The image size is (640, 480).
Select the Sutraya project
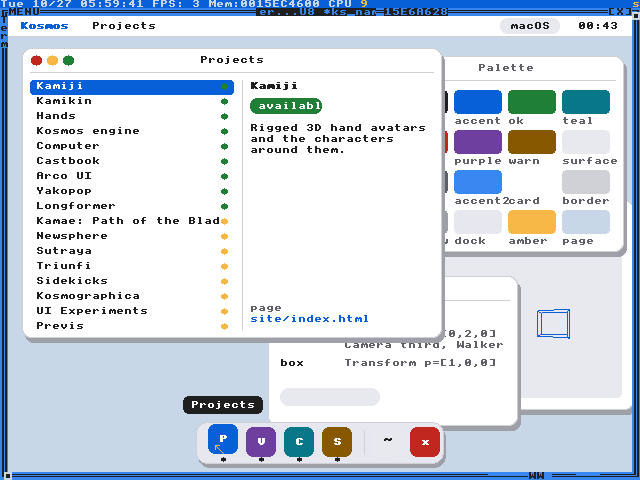click(x=132, y=251)
